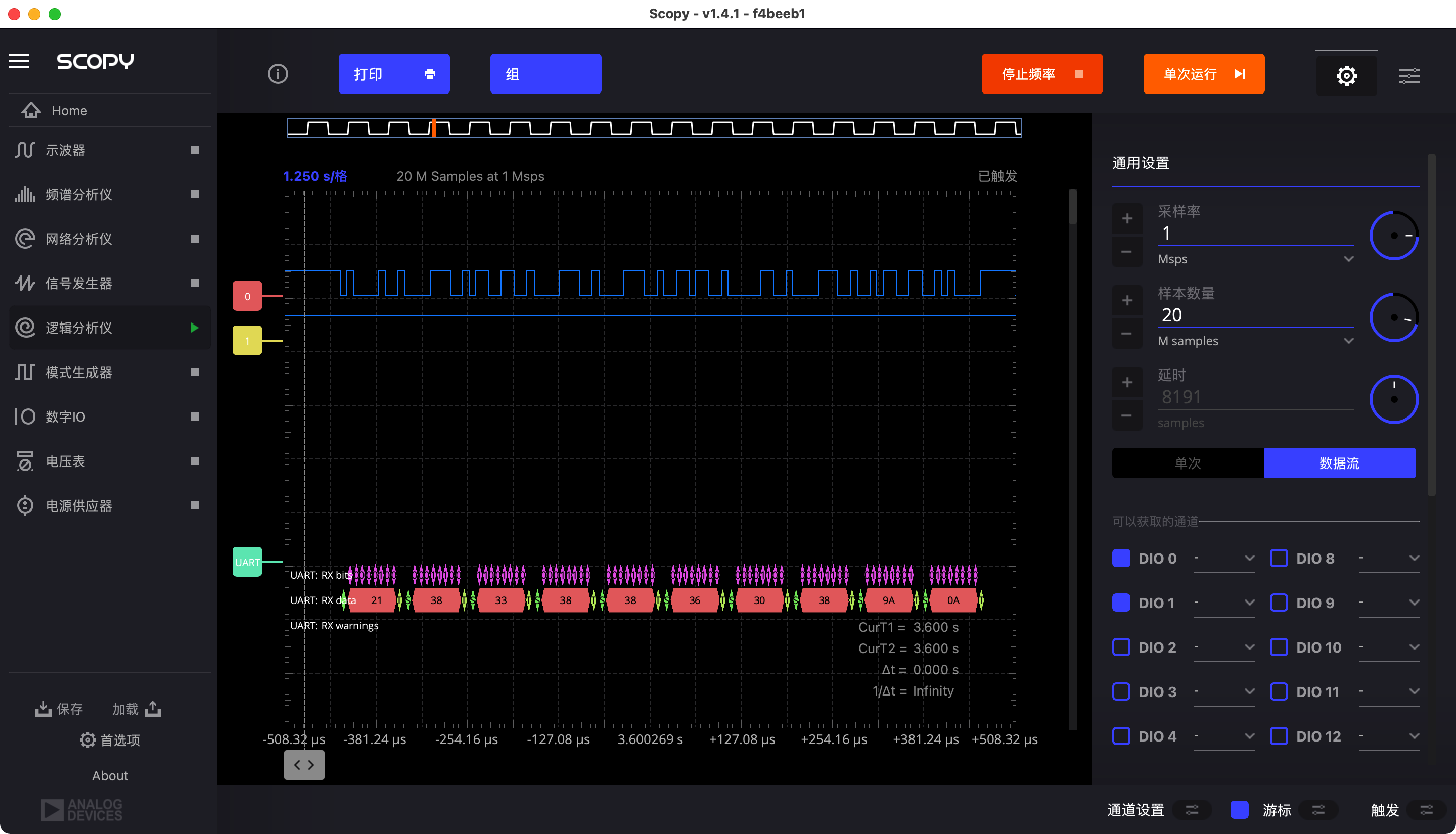Select the 数据流 stream acquisition mode

pyautogui.click(x=1339, y=463)
